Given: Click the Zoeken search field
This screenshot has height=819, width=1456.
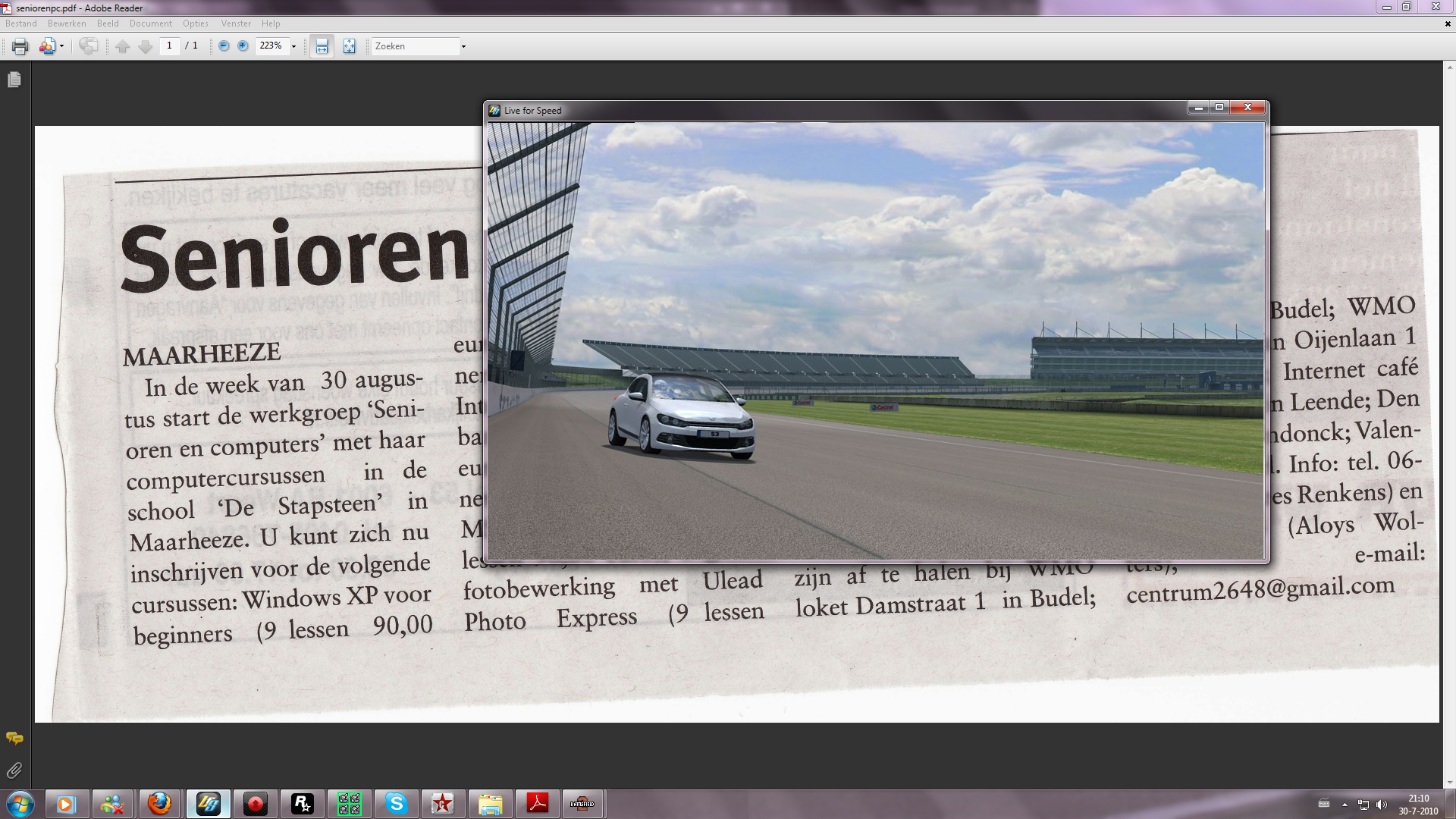Looking at the screenshot, I should click(x=415, y=46).
